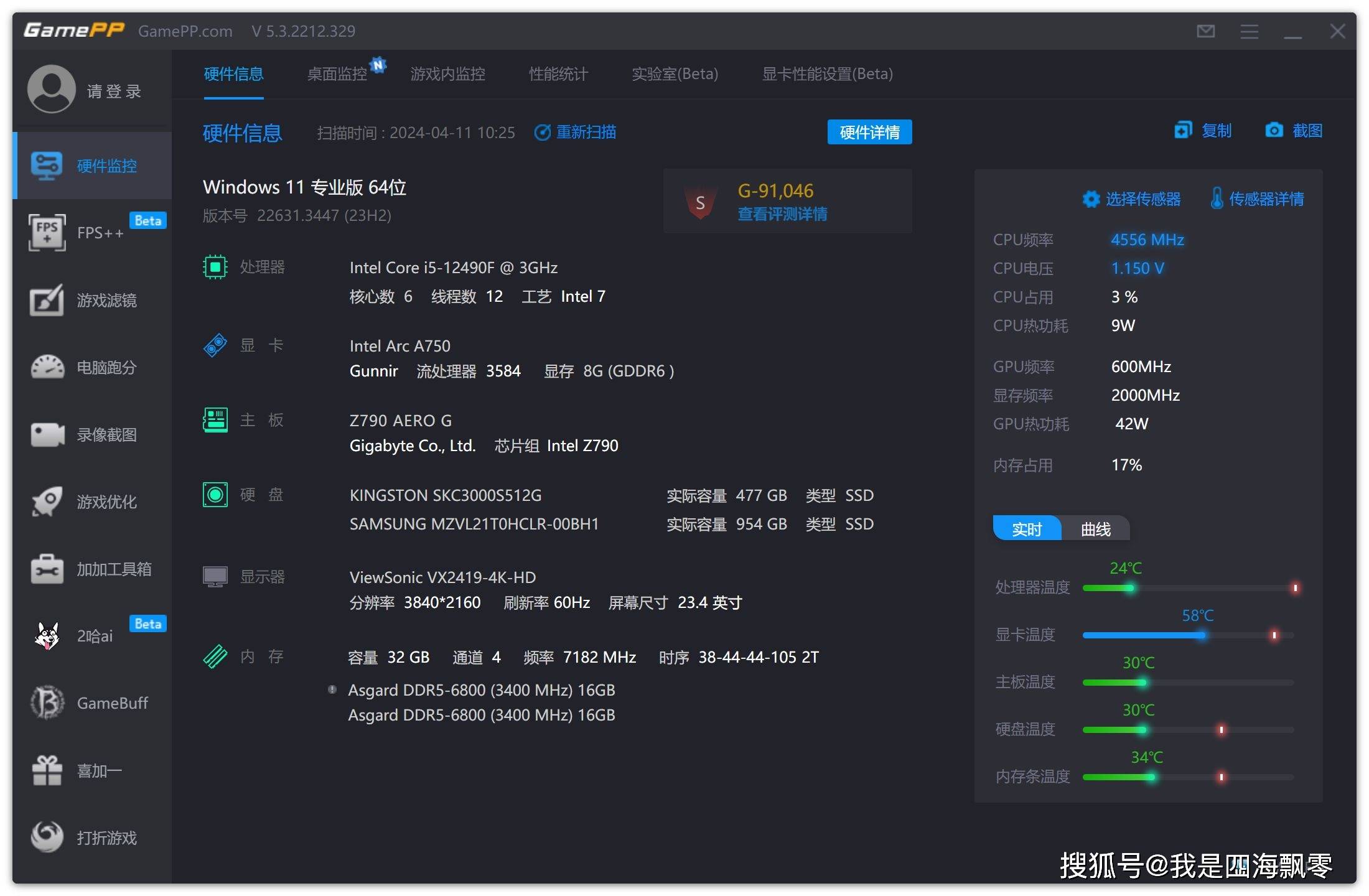The width and height of the screenshot is (1369, 896).
Task: Open 电脑跑分 benchmark sidebar item
Action: click(x=92, y=367)
